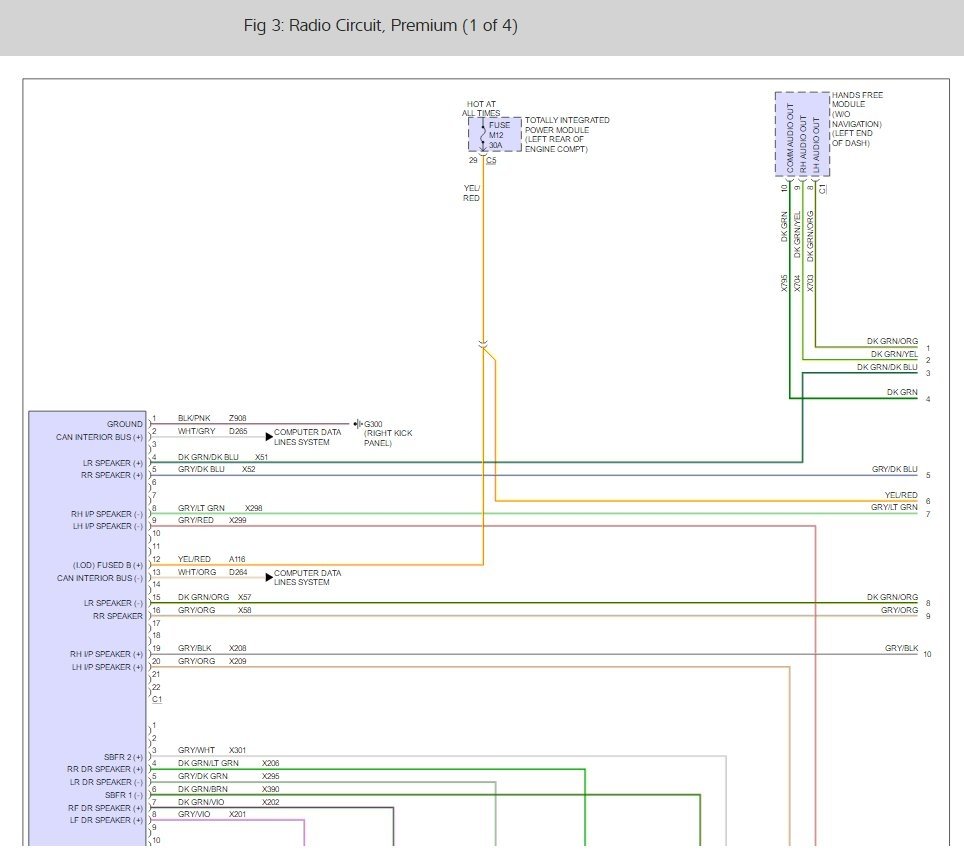
Task: Select the GROUND pin 1 label on the radio
Action: pyautogui.click(x=124, y=424)
